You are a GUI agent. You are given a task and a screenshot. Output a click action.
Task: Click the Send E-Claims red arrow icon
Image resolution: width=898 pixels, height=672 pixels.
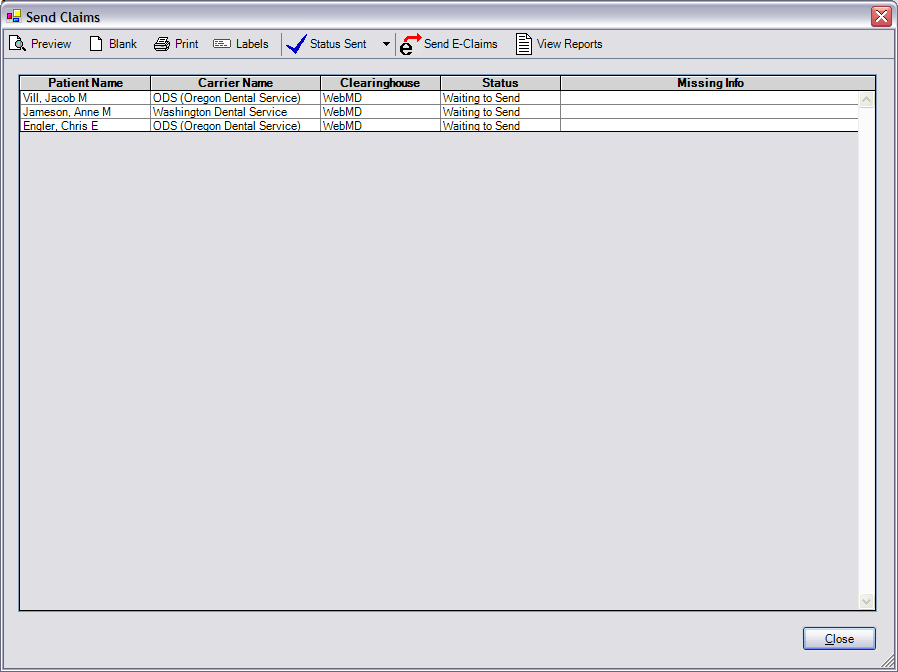[410, 44]
